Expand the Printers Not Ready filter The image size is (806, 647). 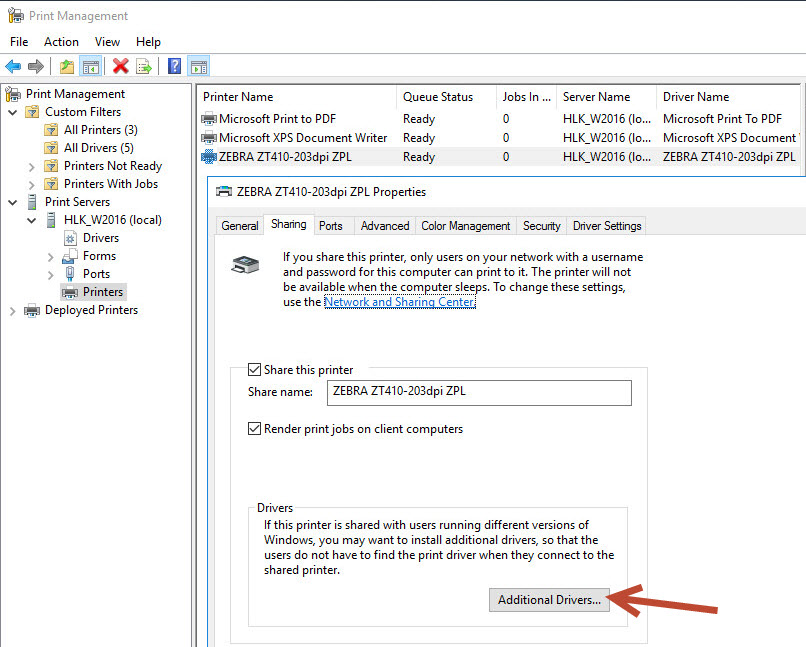[x=32, y=166]
